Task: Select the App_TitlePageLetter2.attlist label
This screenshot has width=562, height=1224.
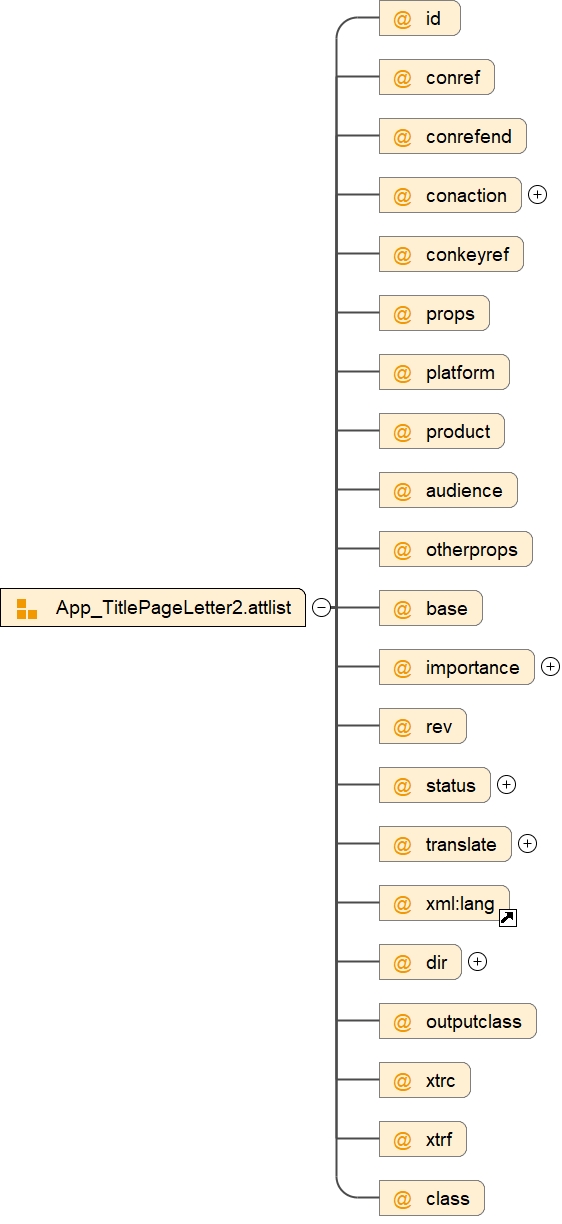Action: pos(174,608)
